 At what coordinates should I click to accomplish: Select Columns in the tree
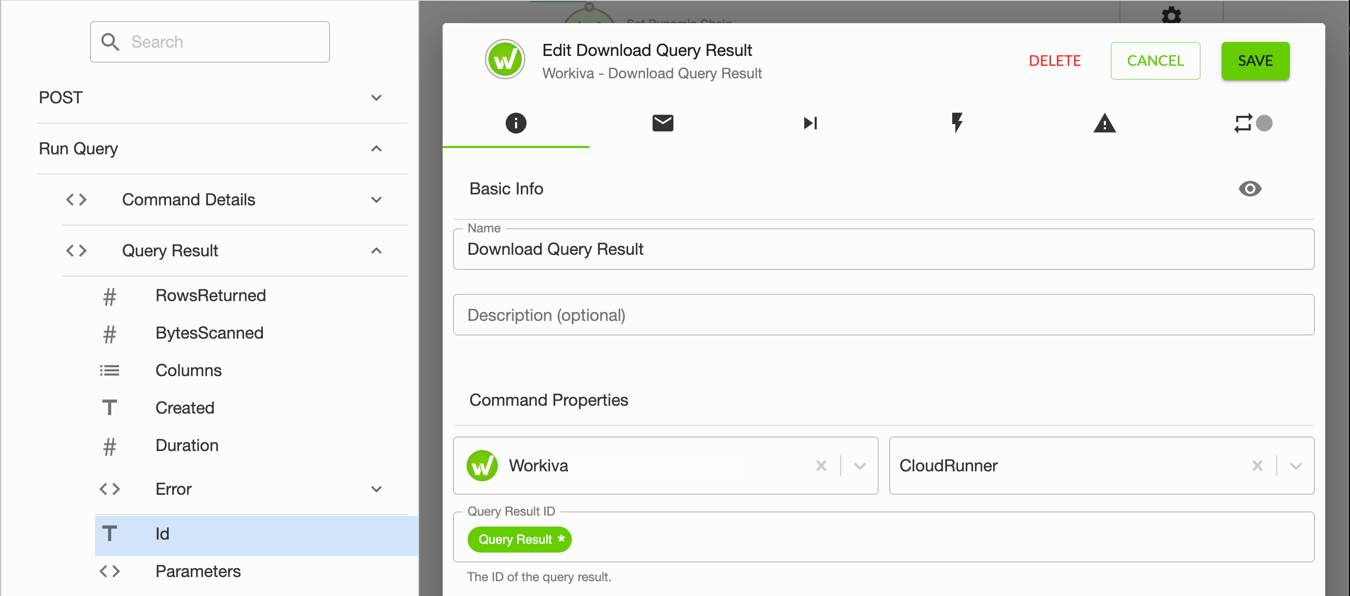(x=189, y=370)
